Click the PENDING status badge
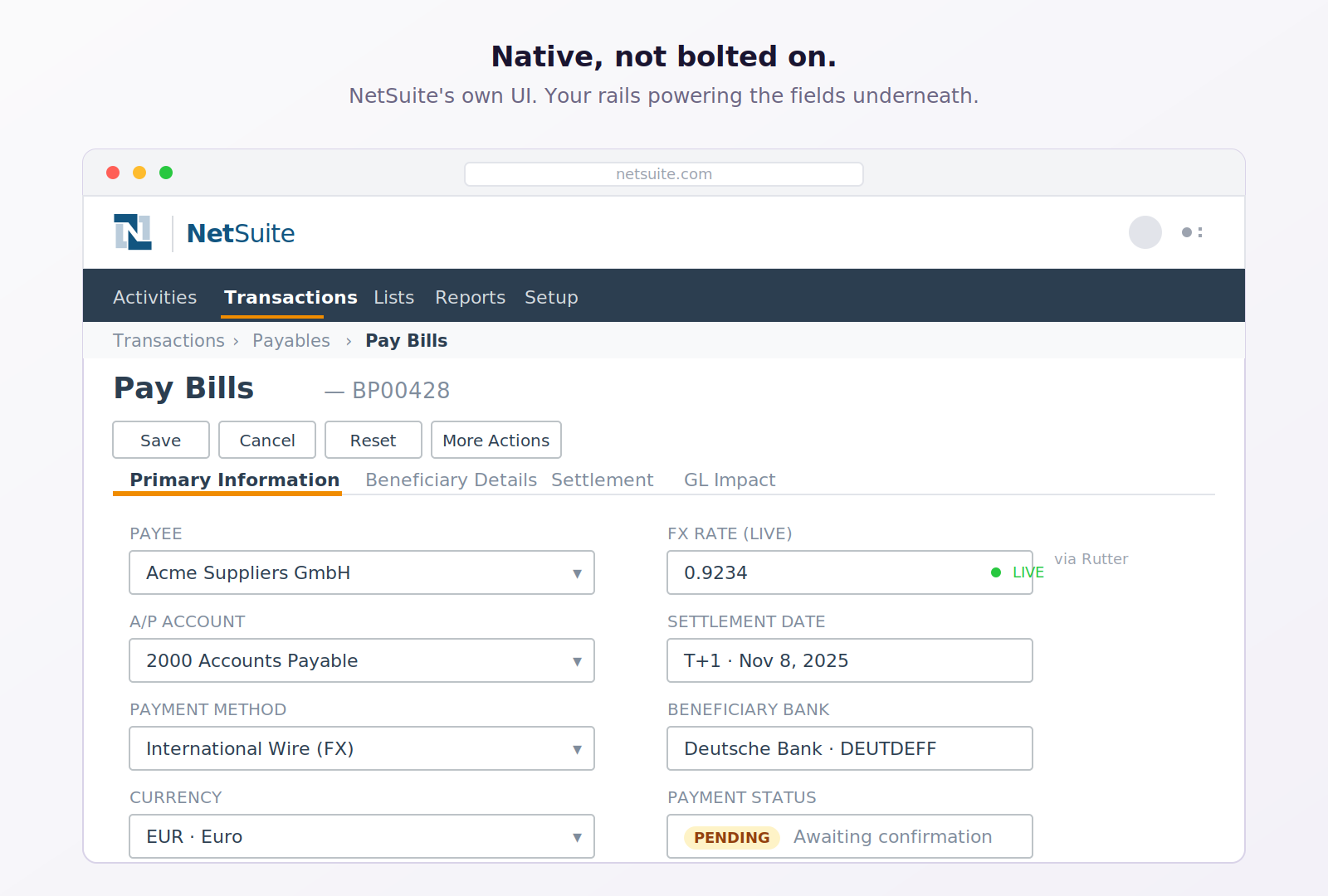Screen dimensions: 1328x896 pos(732,837)
